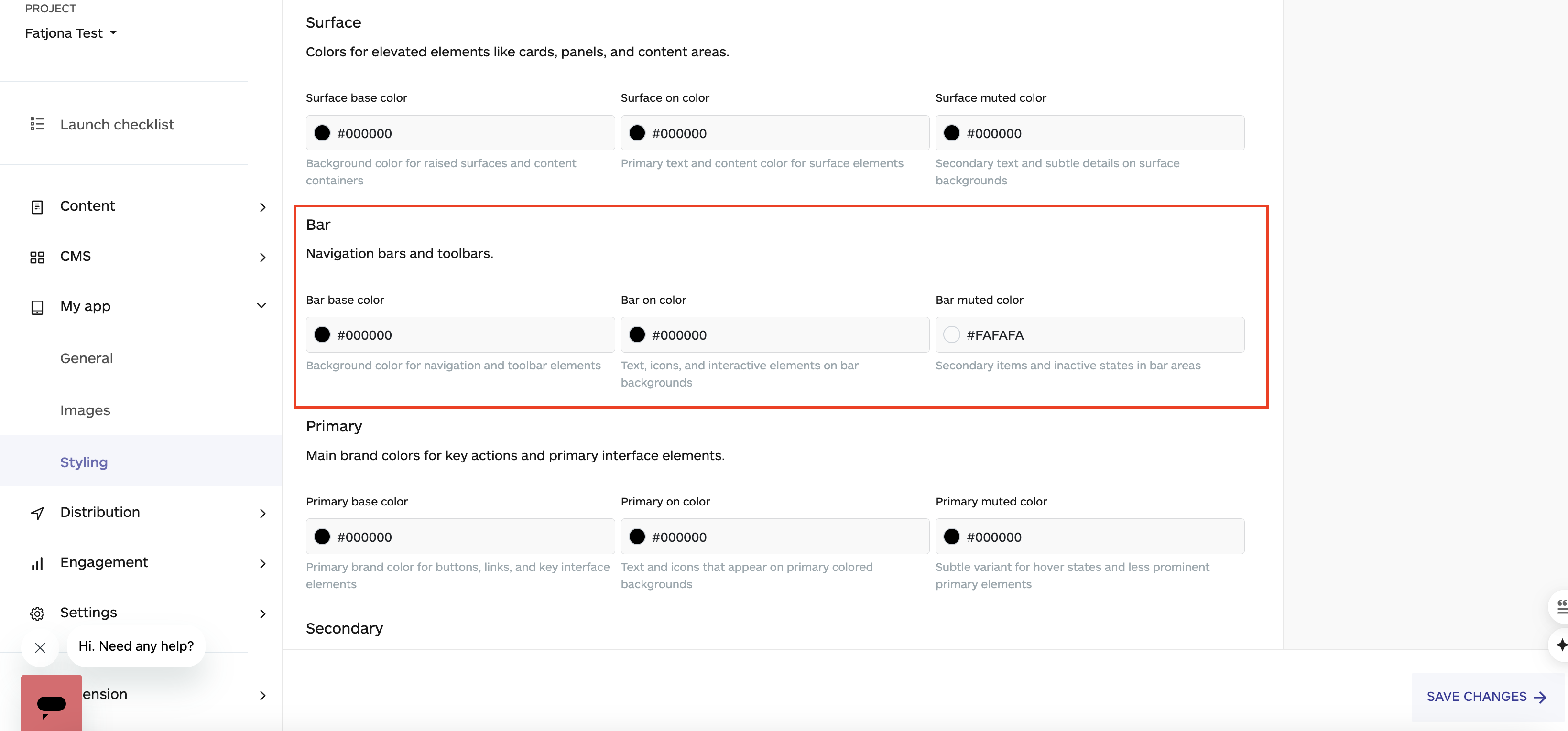Expand the Content section
Viewport: 1568px width, 731px height.
click(262, 207)
